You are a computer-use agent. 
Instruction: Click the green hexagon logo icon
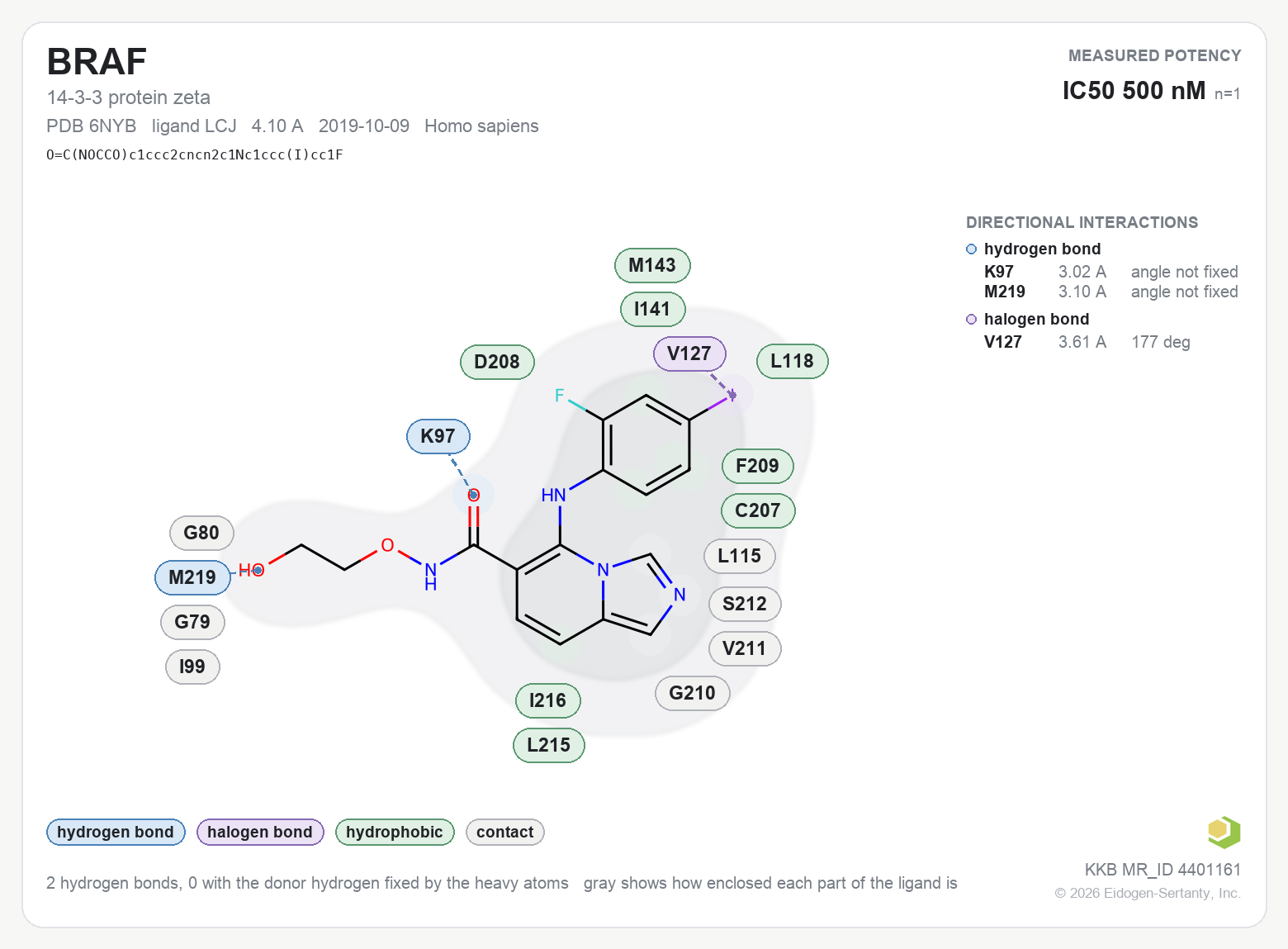pos(1224,832)
